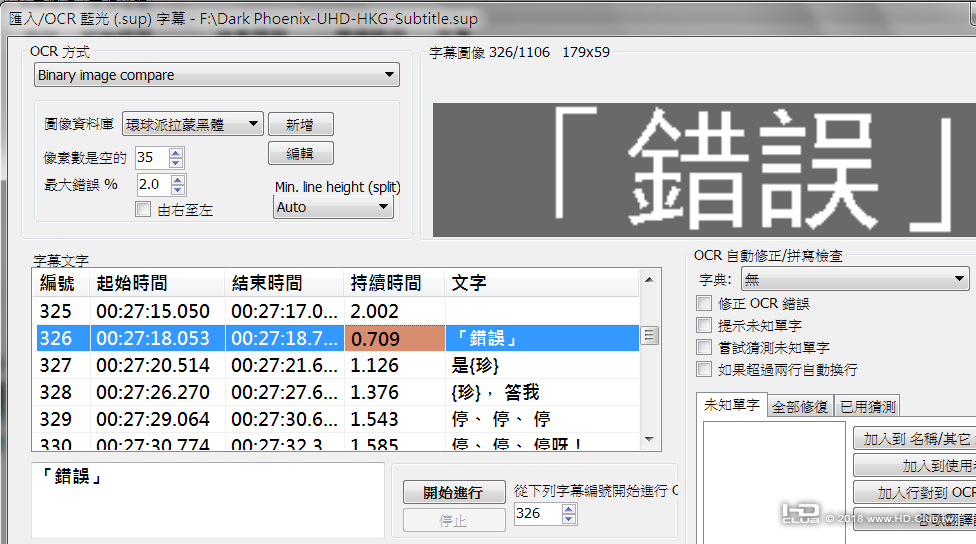976x544 pixels.
Task: Click the unknown words list box
Action: (774, 482)
